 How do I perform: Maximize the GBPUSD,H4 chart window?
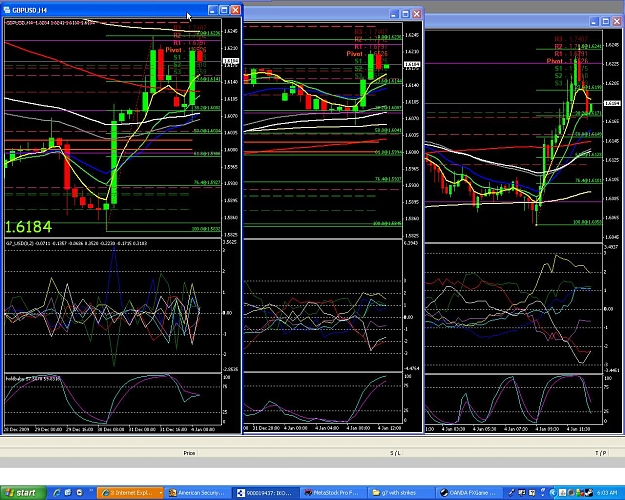pyautogui.click(x=224, y=10)
